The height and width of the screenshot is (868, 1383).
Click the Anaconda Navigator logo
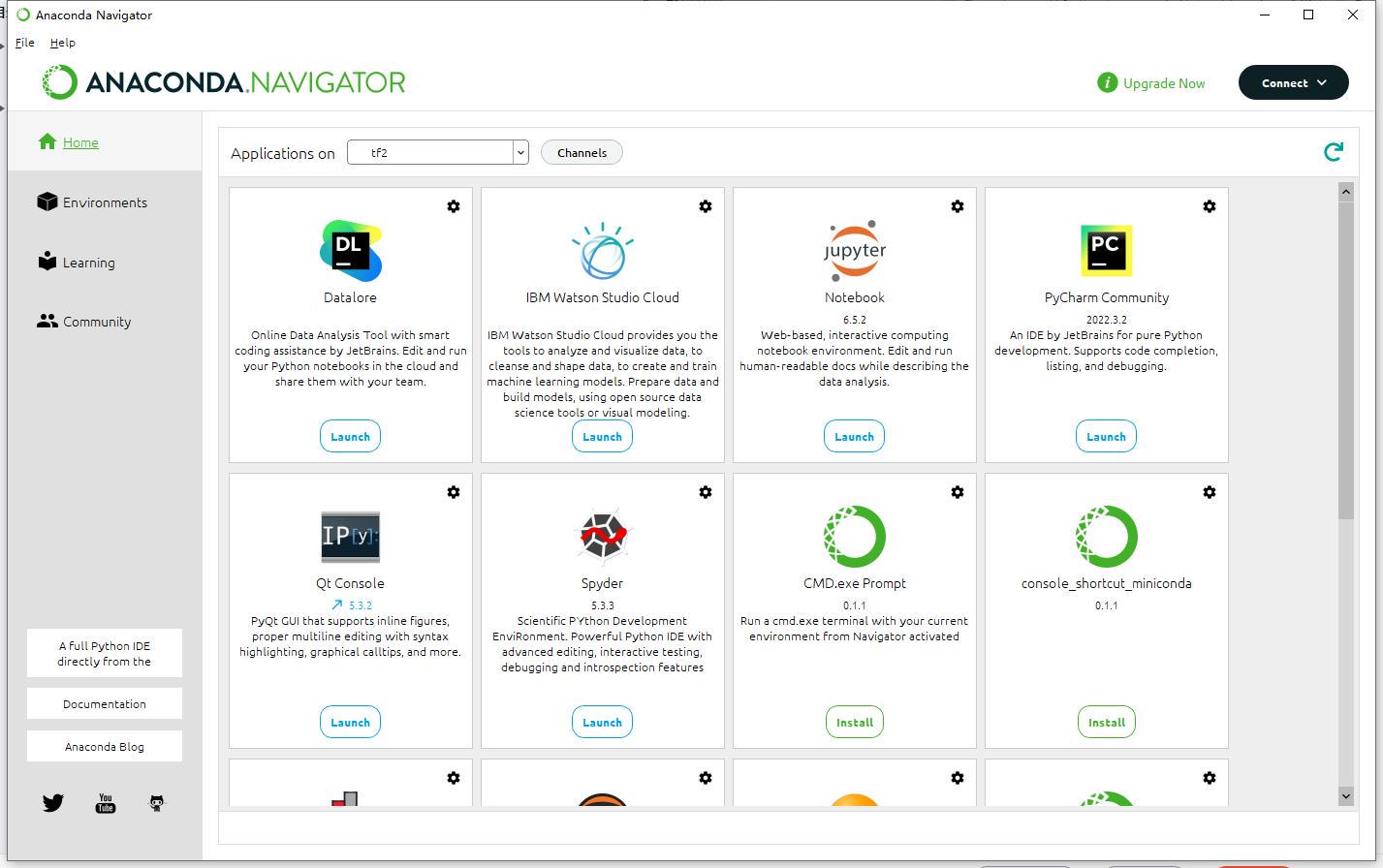click(x=224, y=82)
